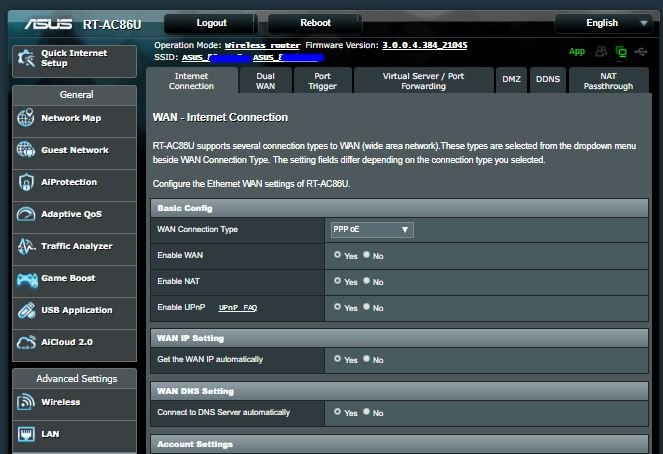Click the WAN - Internet Connection heading
Viewport: 663px width, 454px height.
(x=220, y=117)
